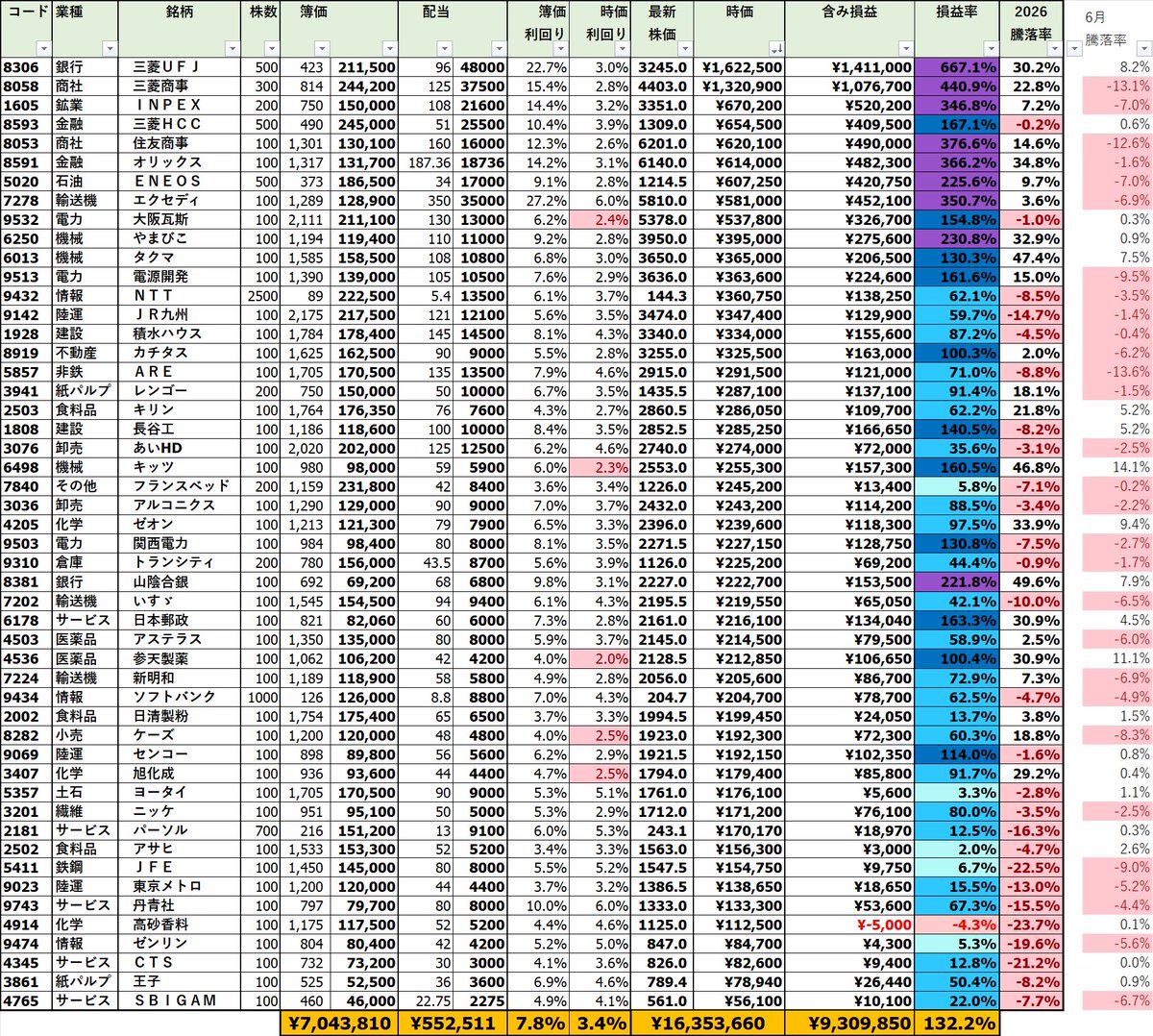Select the 大阪瓦斯 name cell
1153x1036 pixels.
[x=179, y=219]
